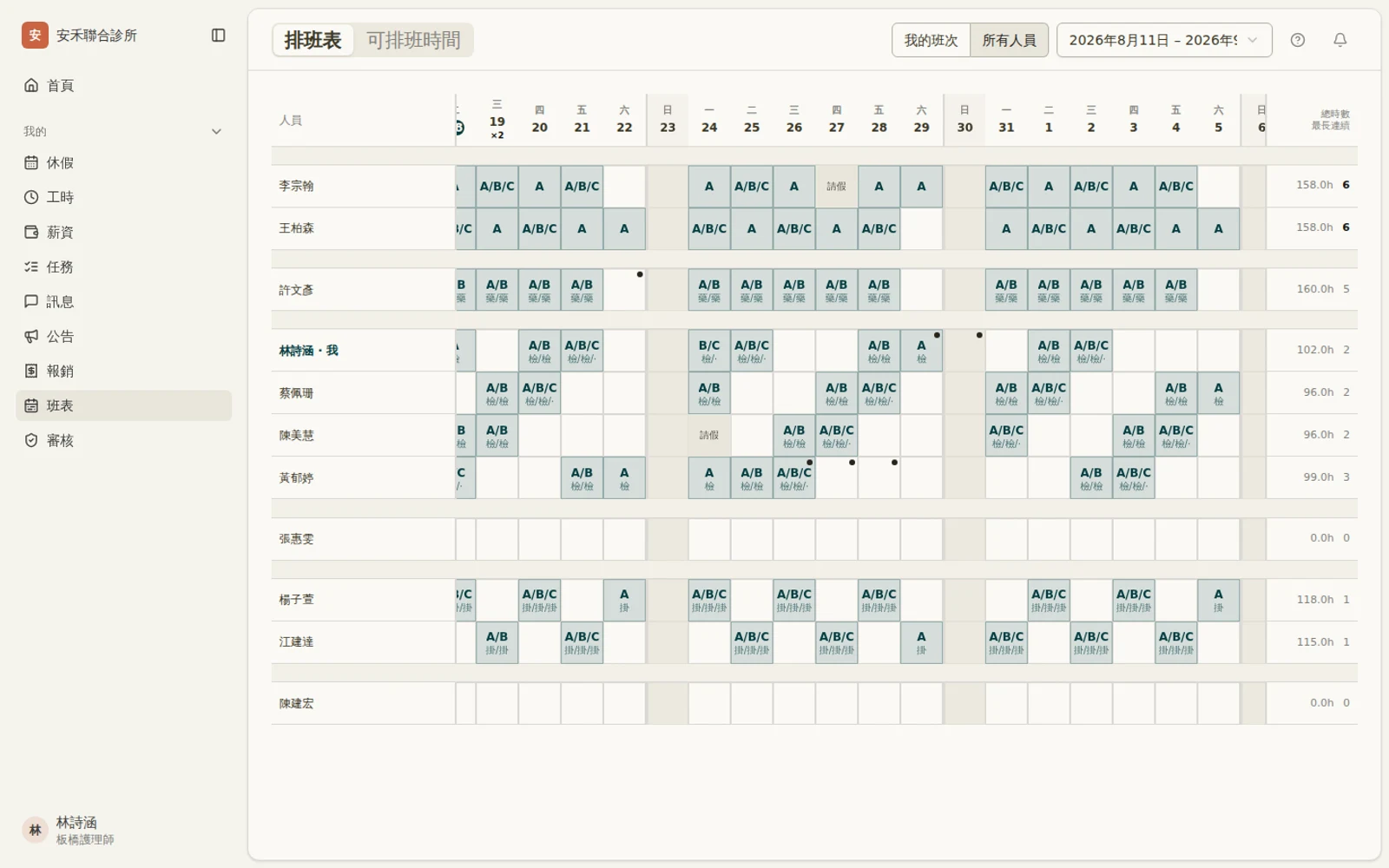Switch view to 我的班次

931,40
